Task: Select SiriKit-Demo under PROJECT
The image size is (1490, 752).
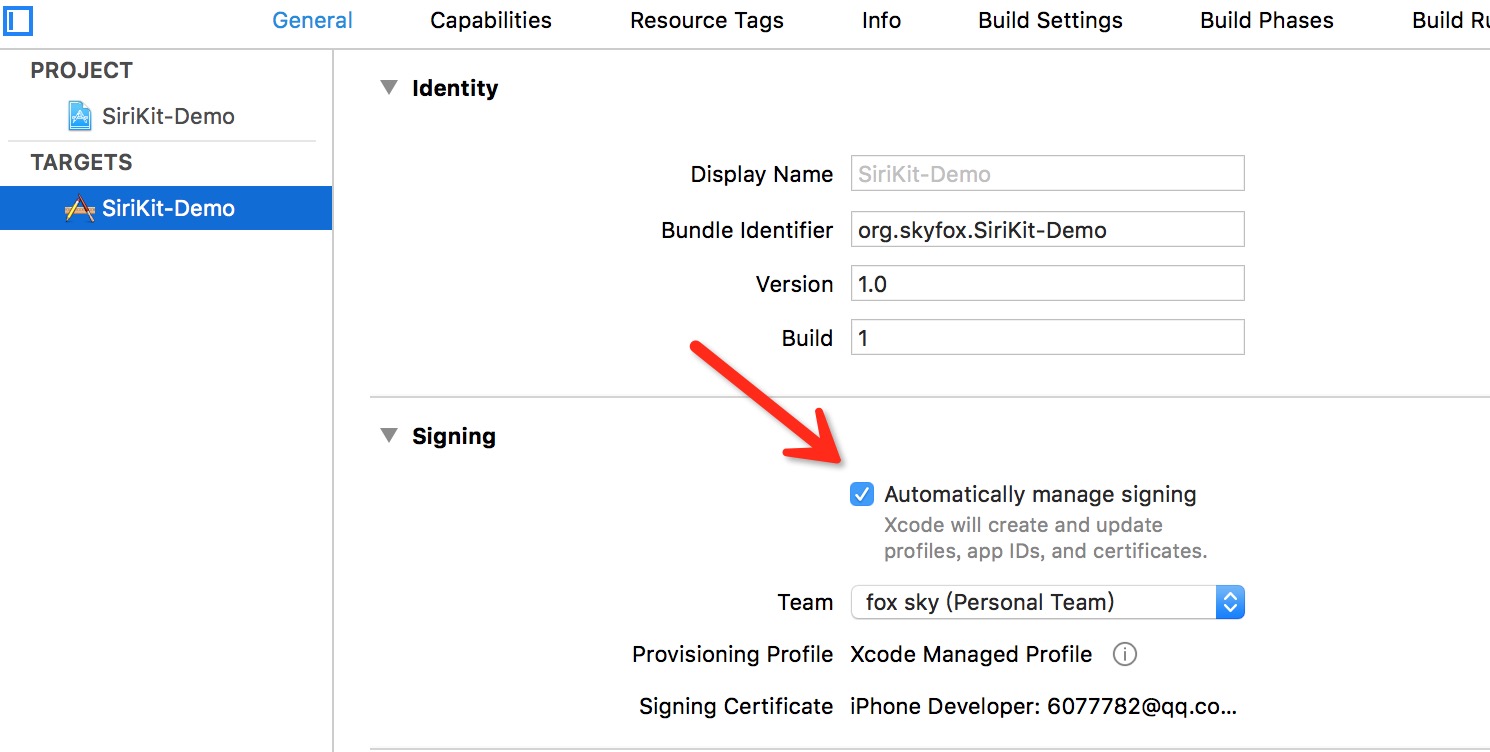Action: click(x=166, y=116)
